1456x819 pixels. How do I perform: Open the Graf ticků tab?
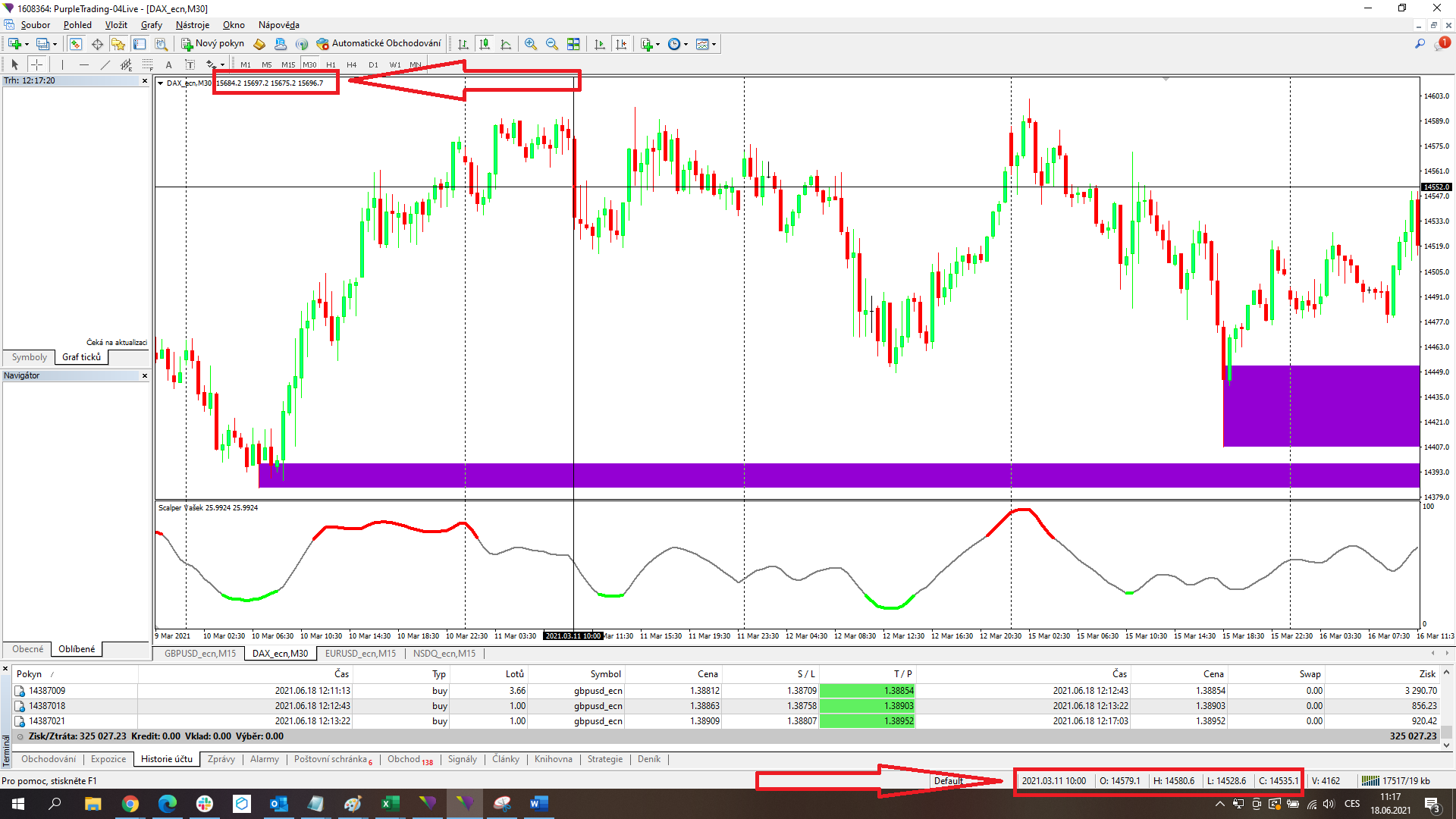click(81, 357)
